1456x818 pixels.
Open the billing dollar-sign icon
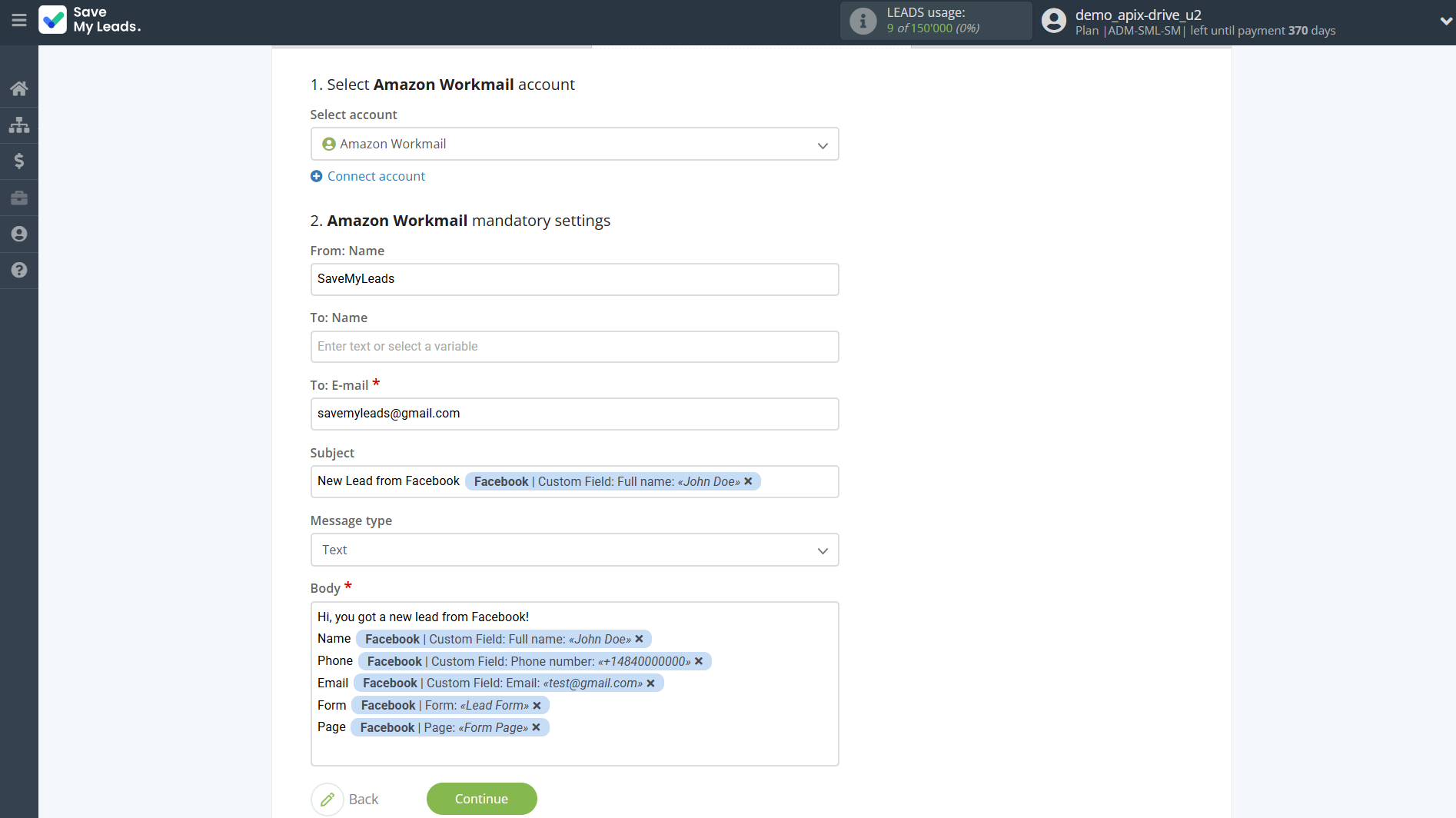click(18, 161)
